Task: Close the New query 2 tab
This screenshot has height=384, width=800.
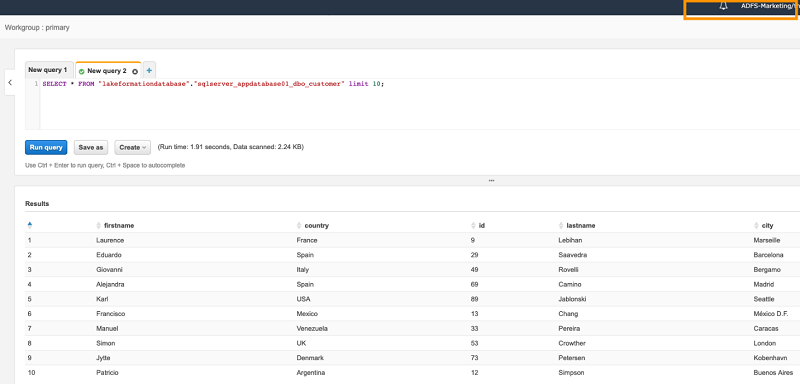Action: [135, 71]
